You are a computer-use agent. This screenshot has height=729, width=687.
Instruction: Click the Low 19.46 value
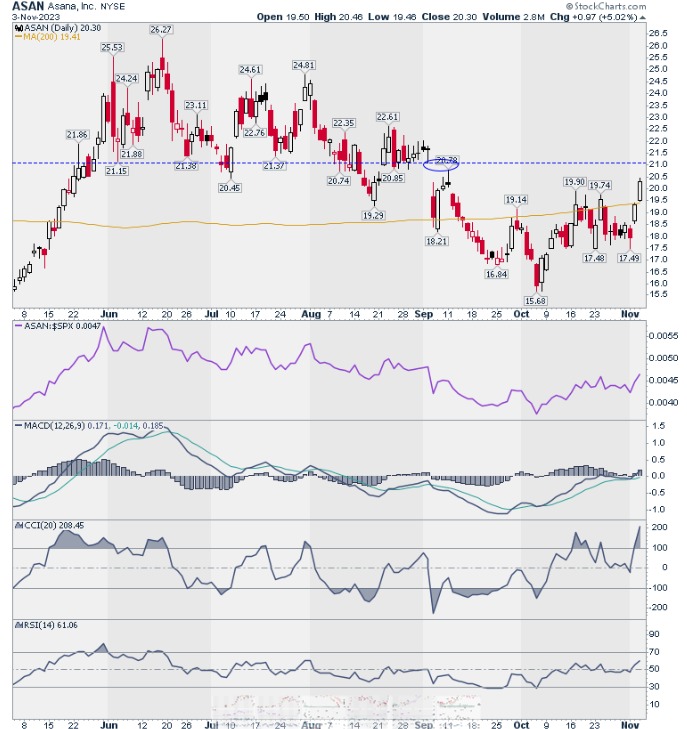point(392,17)
